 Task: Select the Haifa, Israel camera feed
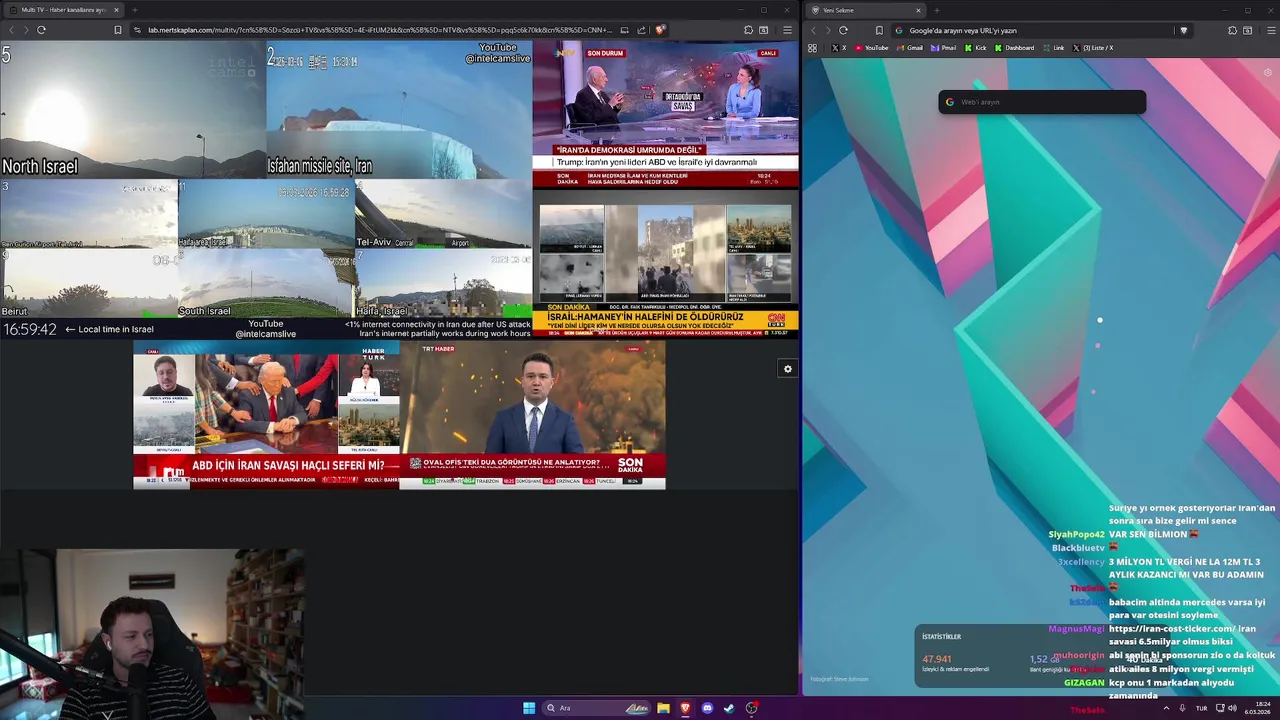[443, 283]
